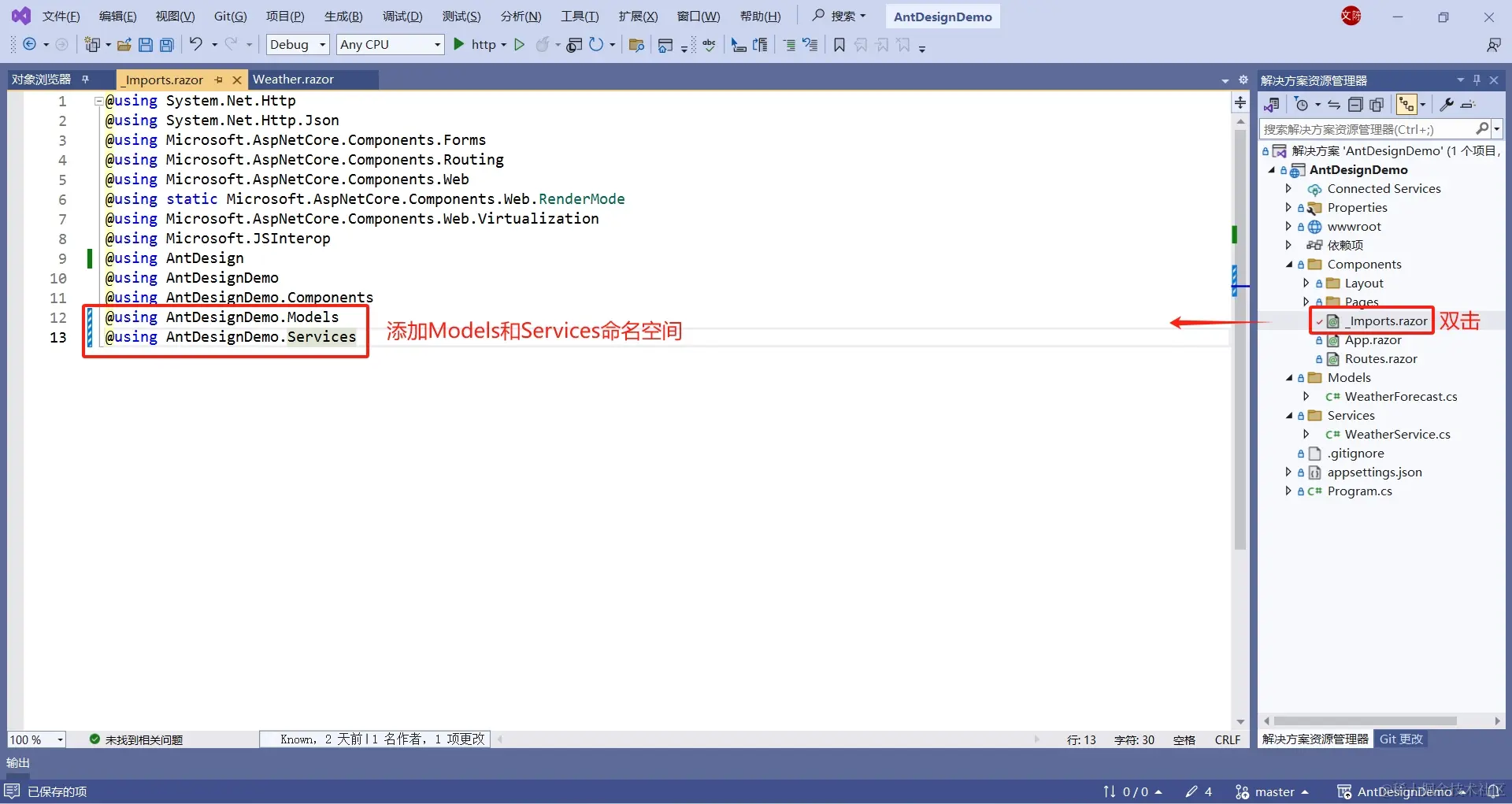
Task: Click the Uncomment selected lines icon
Action: coord(810,45)
